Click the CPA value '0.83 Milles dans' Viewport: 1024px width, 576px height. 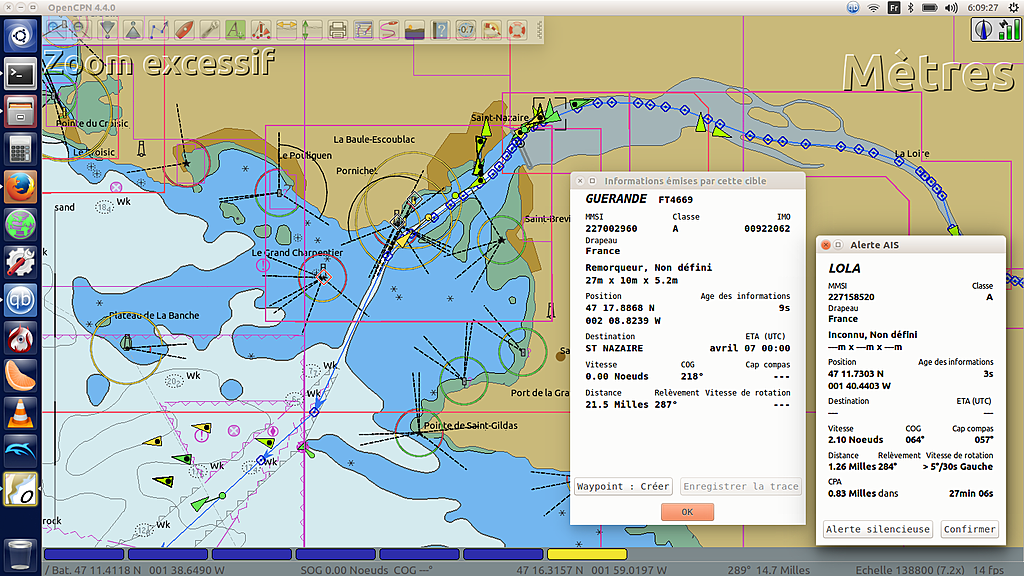pos(863,493)
